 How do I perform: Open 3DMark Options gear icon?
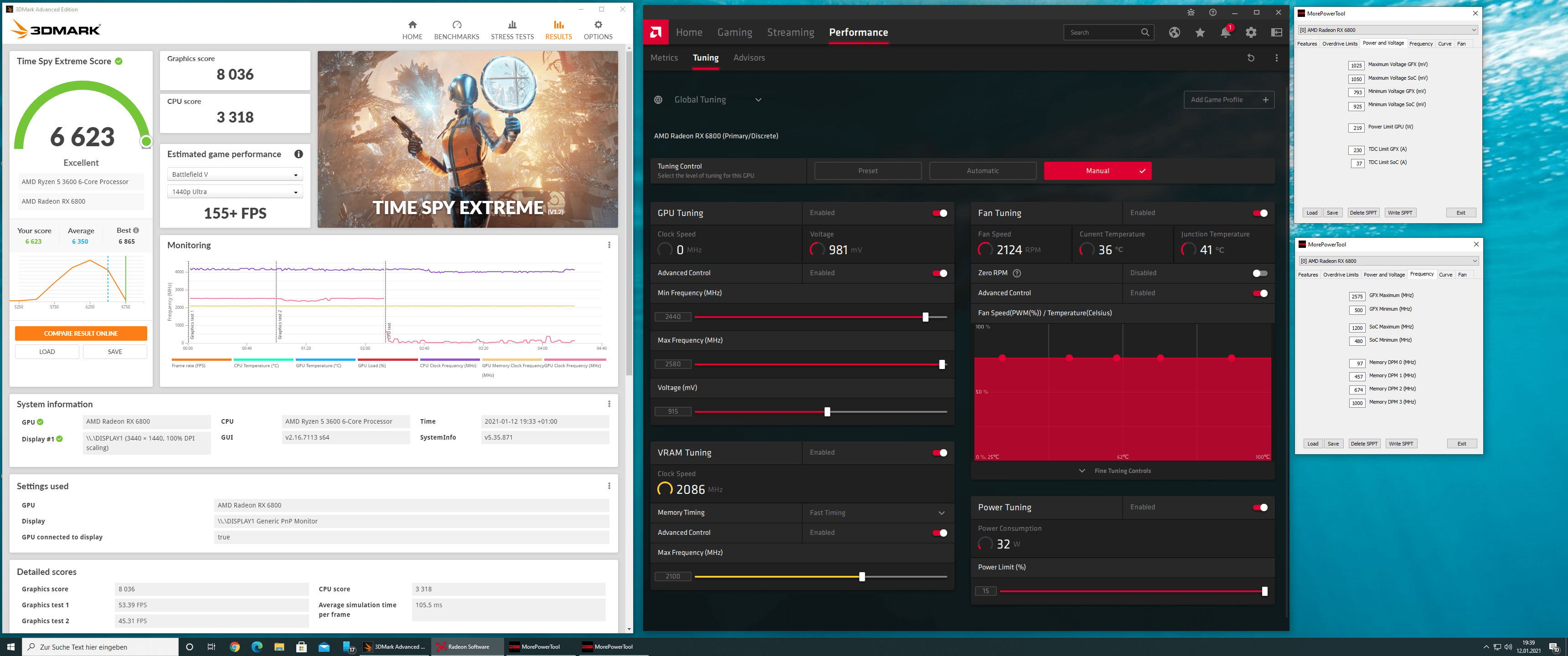(598, 25)
